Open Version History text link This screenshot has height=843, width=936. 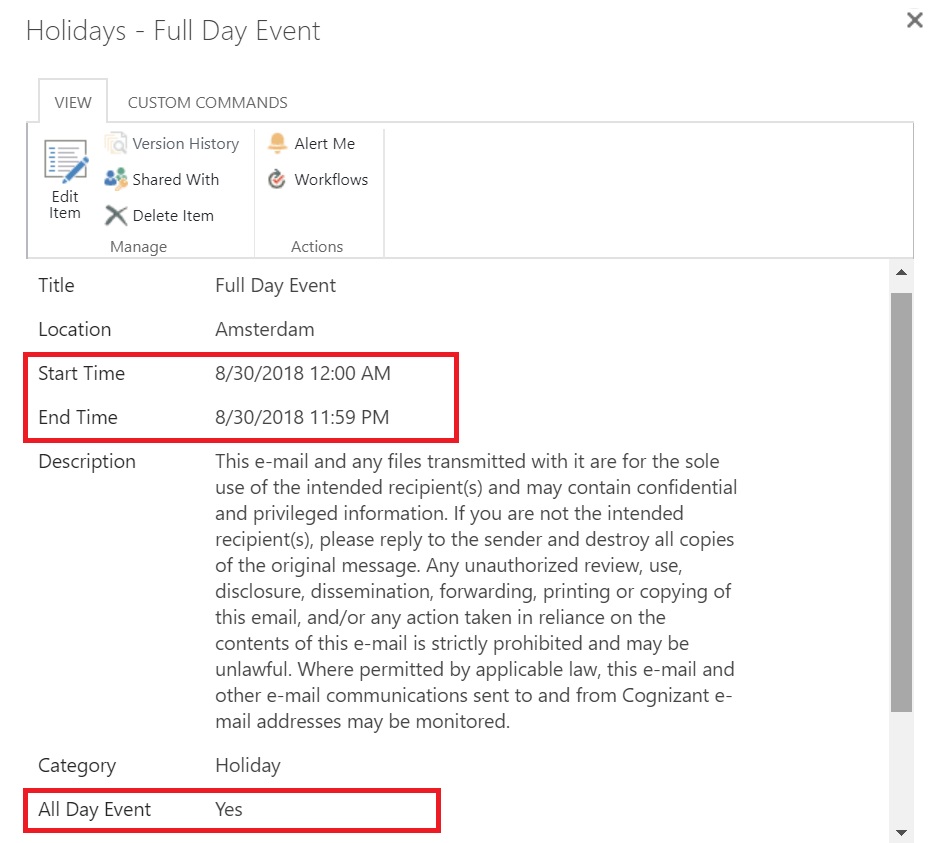coord(186,144)
